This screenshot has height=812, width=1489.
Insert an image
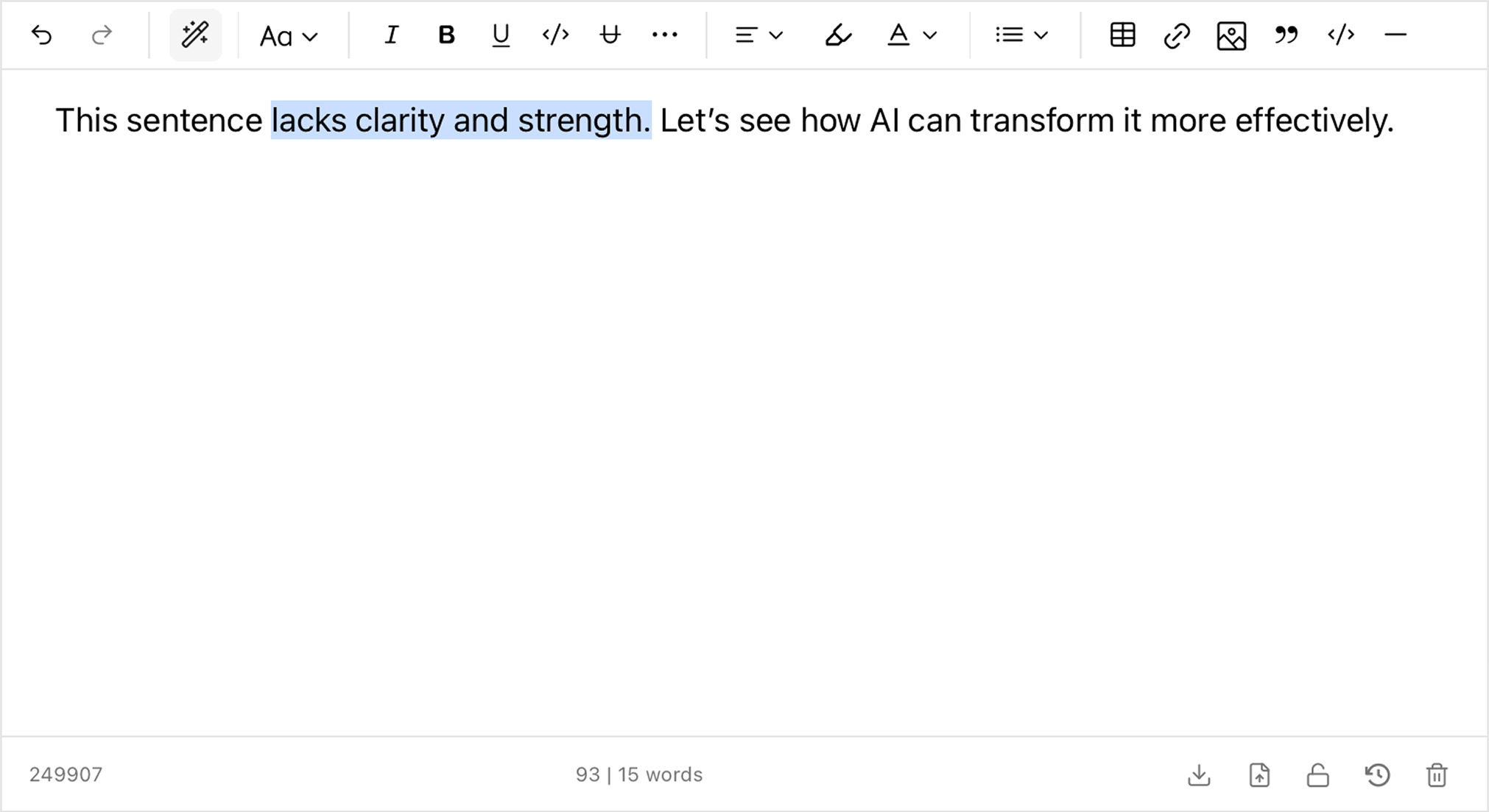[1230, 35]
